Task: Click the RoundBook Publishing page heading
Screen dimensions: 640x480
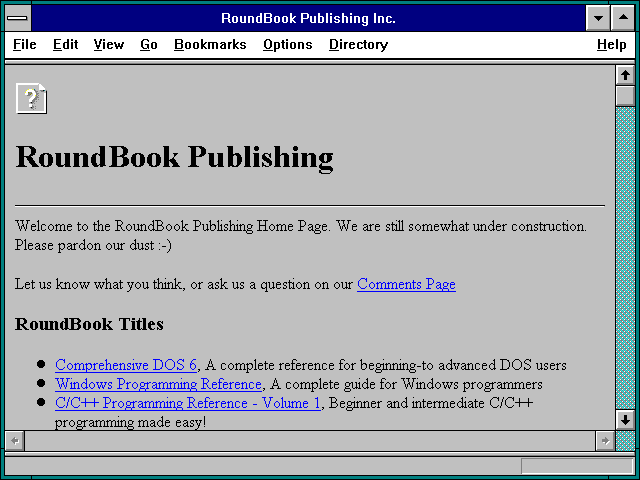Action: (174, 158)
